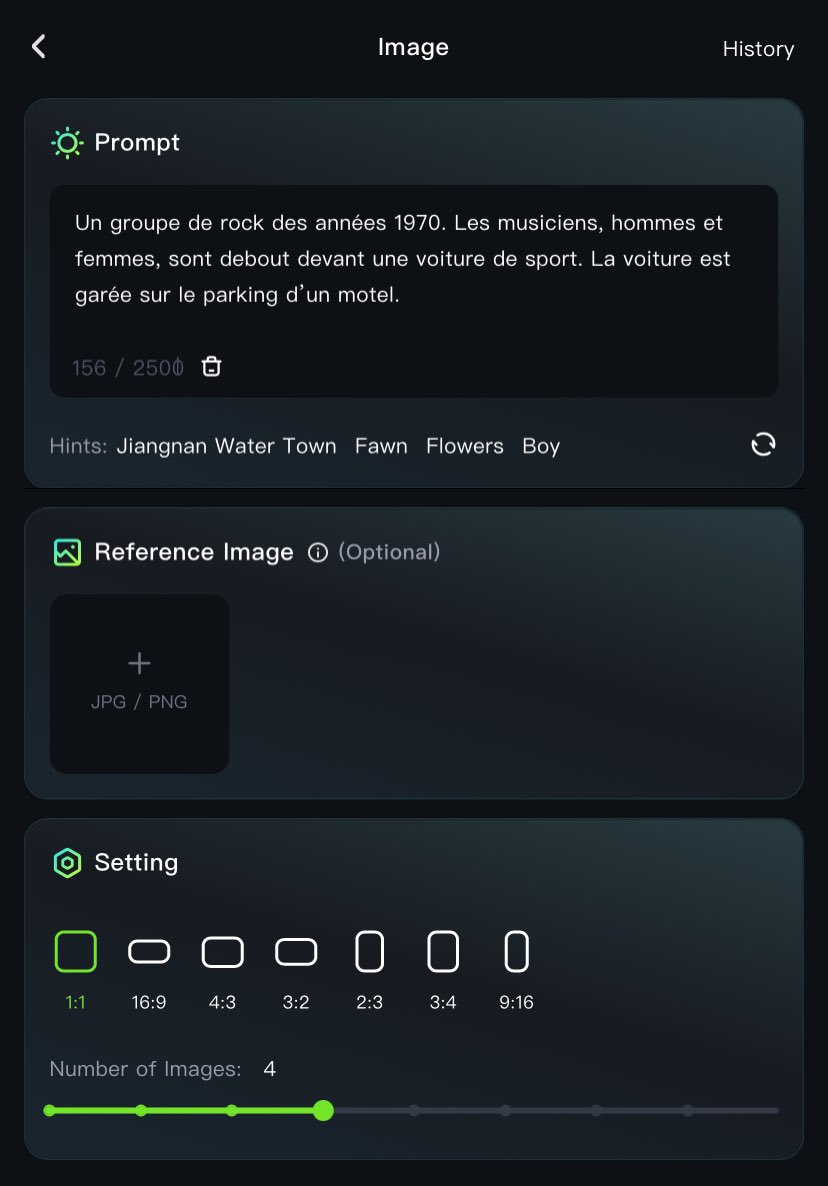
Task: Pick the 4:3 aspect ratio
Action: coord(222,952)
